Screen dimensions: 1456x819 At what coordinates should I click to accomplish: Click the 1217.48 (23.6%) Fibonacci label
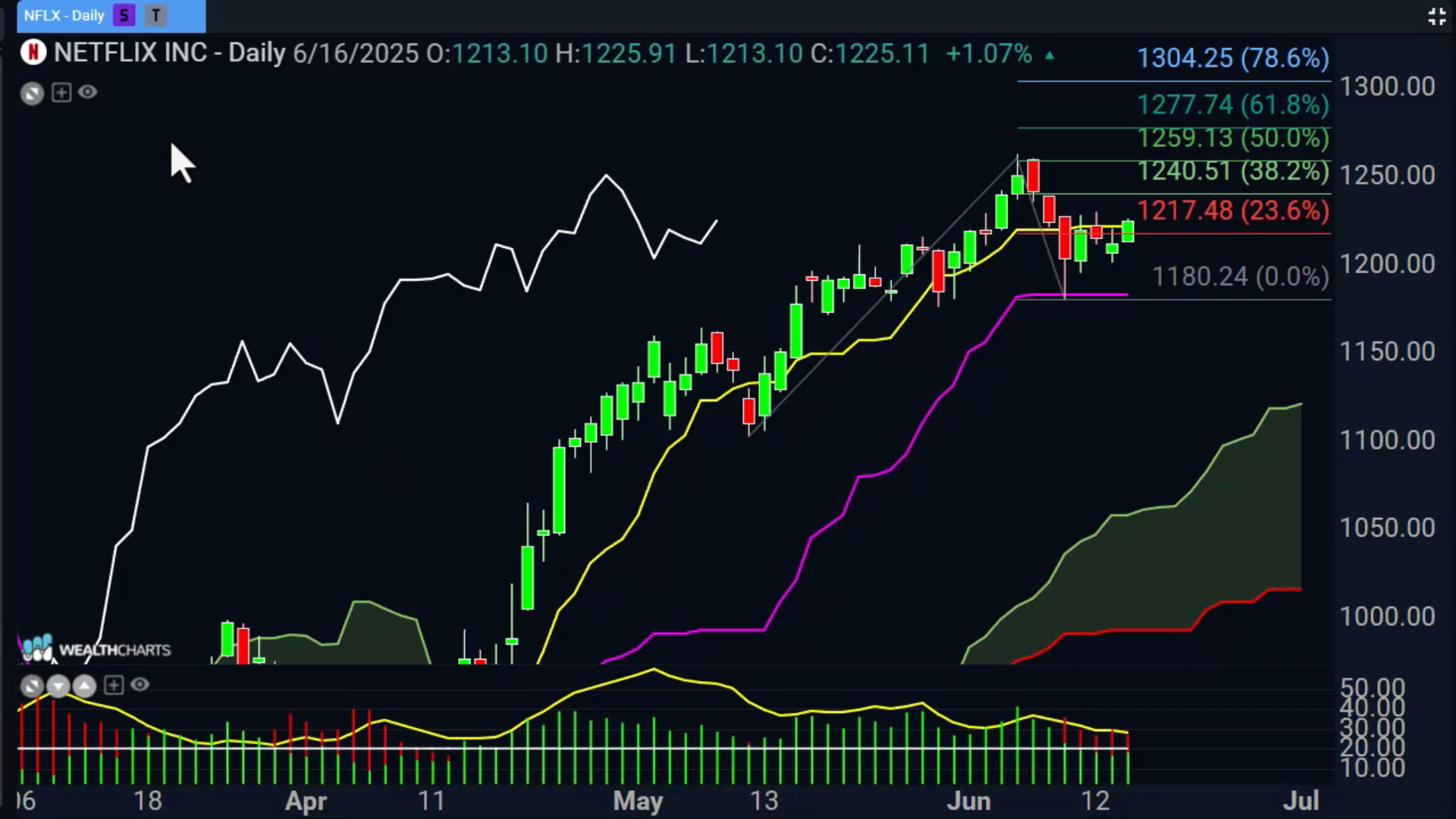pyautogui.click(x=1233, y=211)
